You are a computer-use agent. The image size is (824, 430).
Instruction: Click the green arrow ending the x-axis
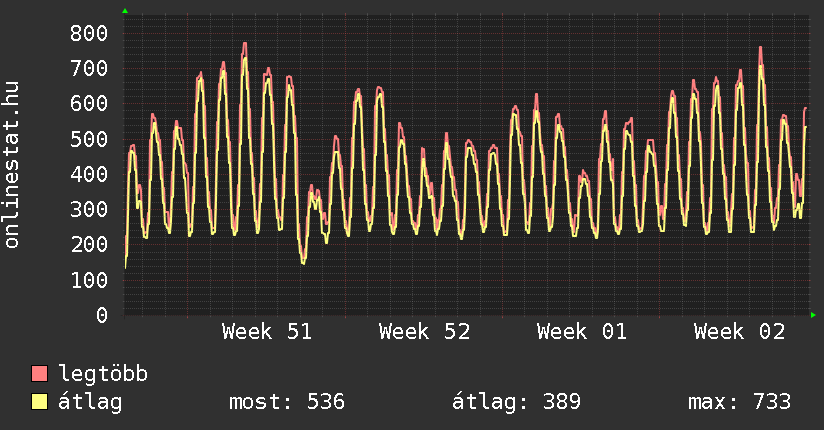(813, 315)
